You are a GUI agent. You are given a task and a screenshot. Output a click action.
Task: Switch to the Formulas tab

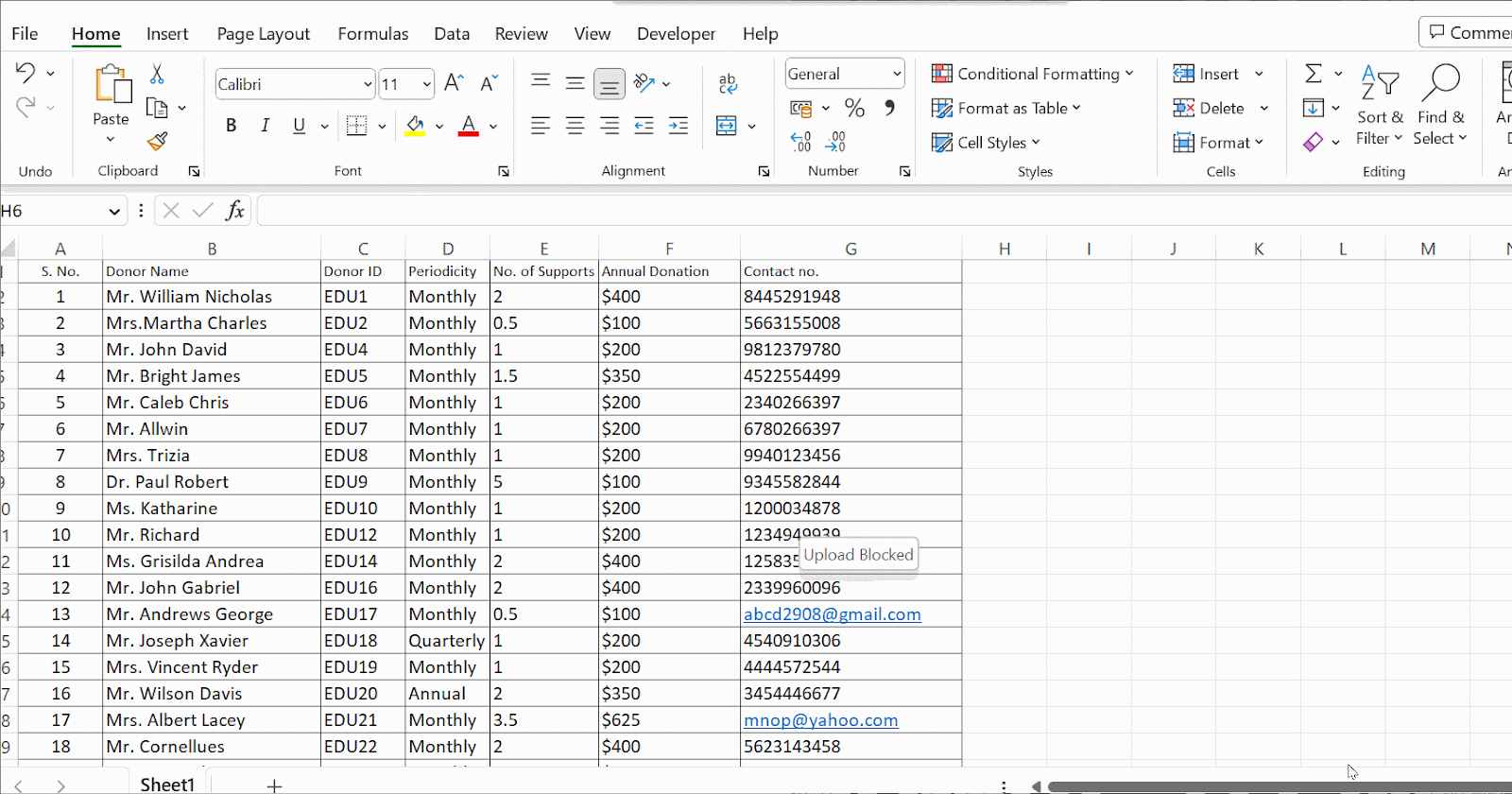372,34
